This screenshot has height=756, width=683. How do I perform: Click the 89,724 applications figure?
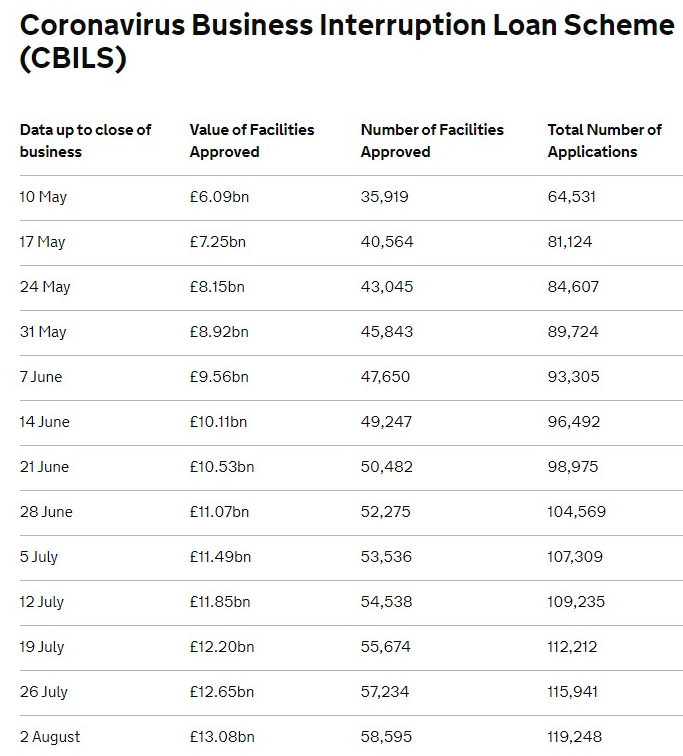pyautogui.click(x=573, y=332)
